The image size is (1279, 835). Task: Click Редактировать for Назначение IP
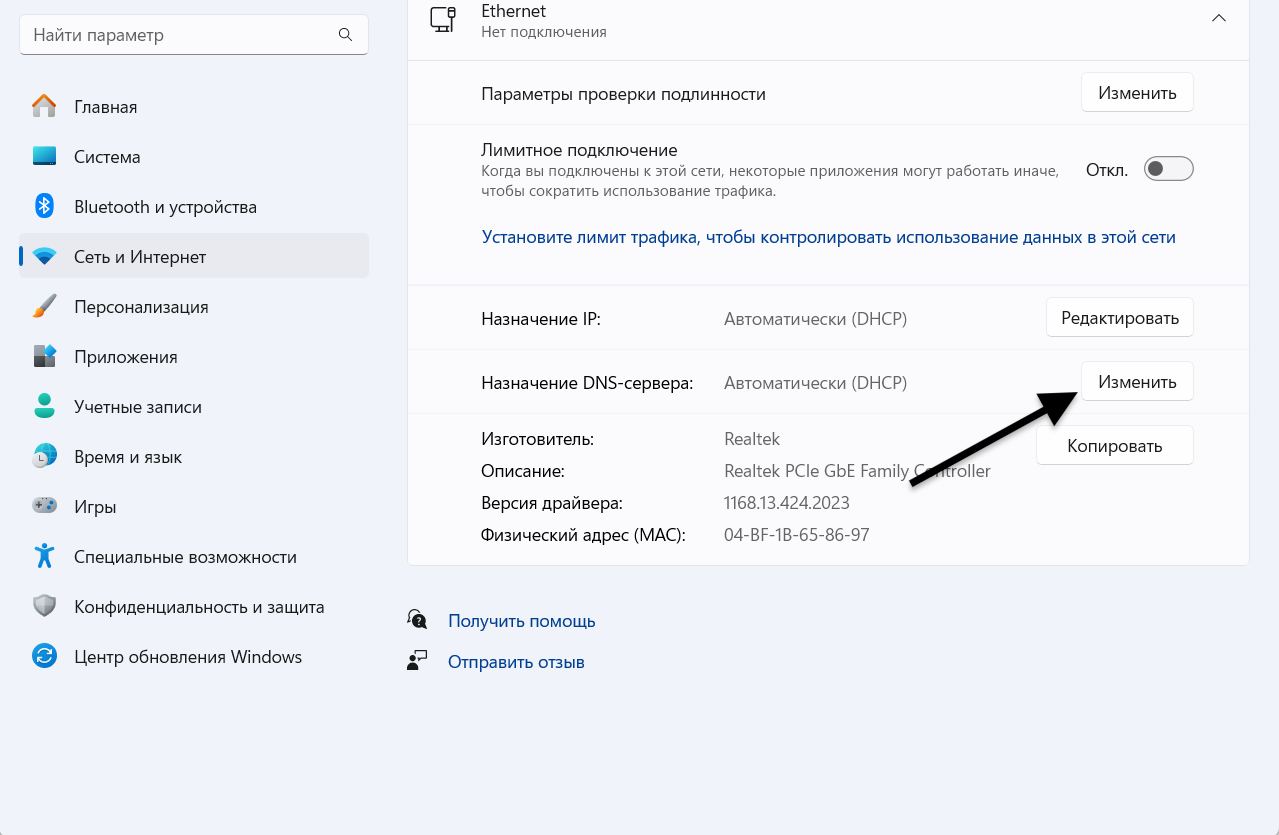[x=1119, y=318]
